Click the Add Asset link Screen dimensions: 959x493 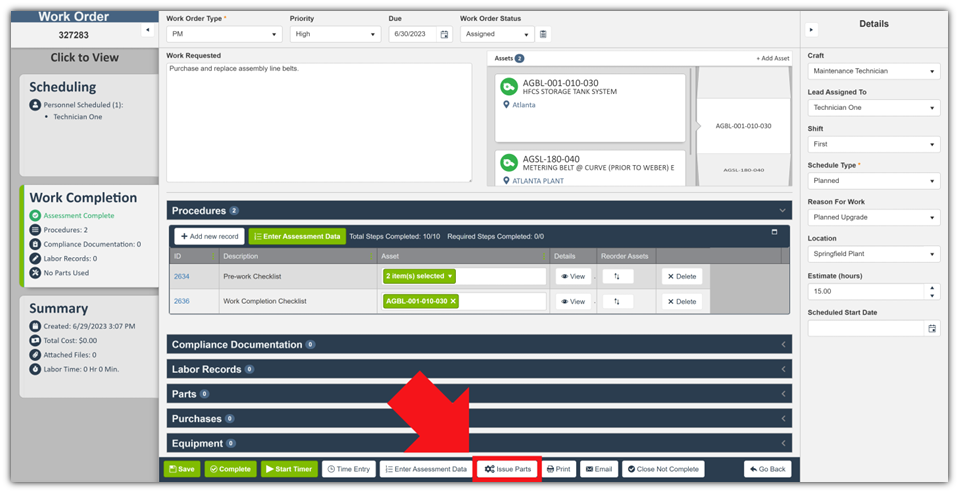tap(772, 59)
